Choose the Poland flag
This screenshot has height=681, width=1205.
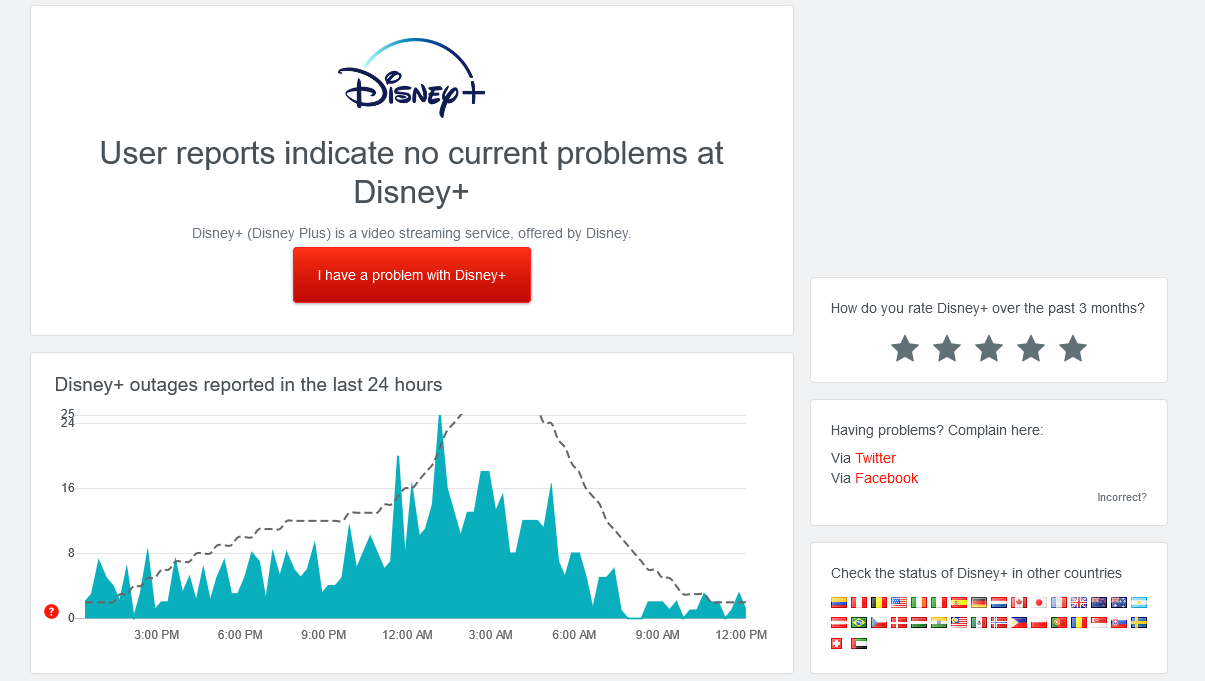tap(1039, 622)
